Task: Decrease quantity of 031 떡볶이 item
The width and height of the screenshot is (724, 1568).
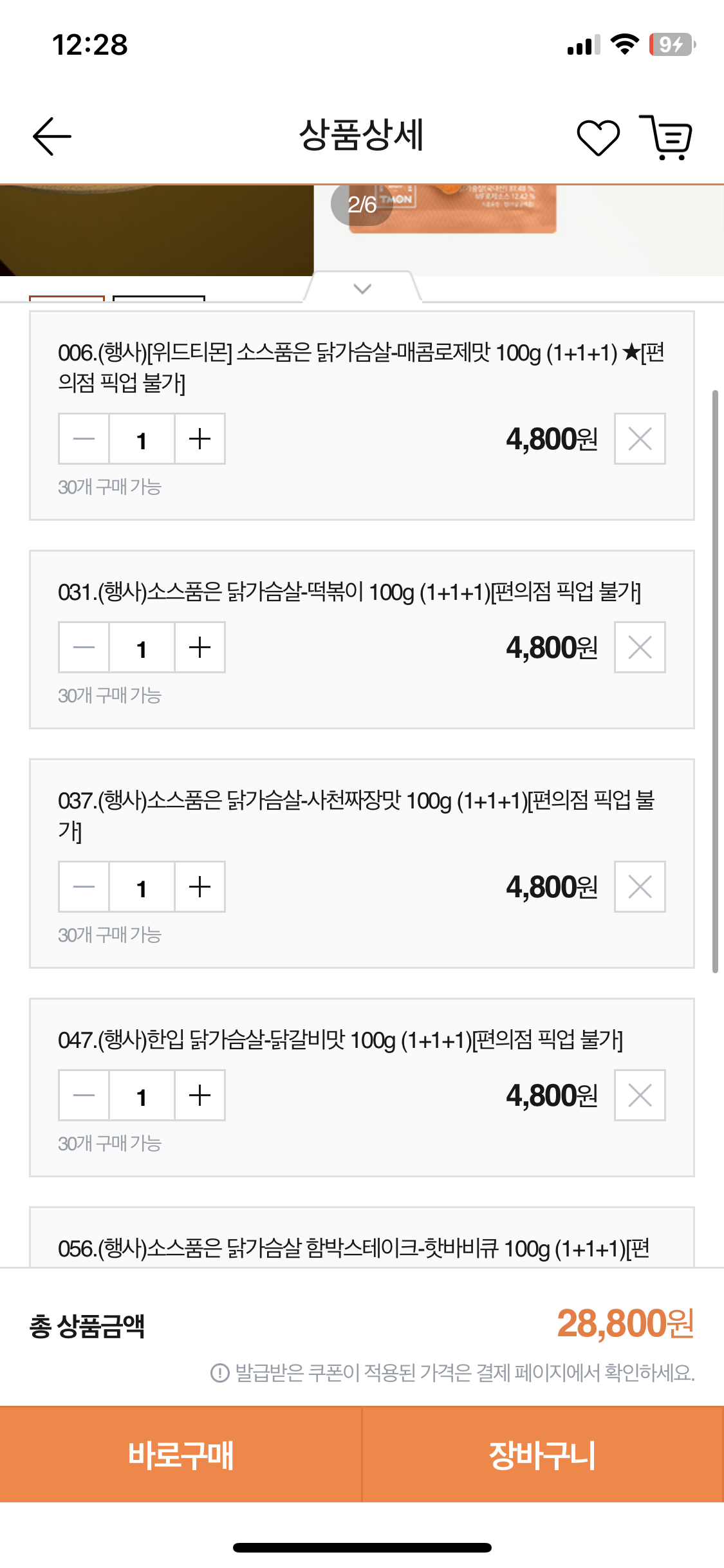Action: (x=84, y=648)
